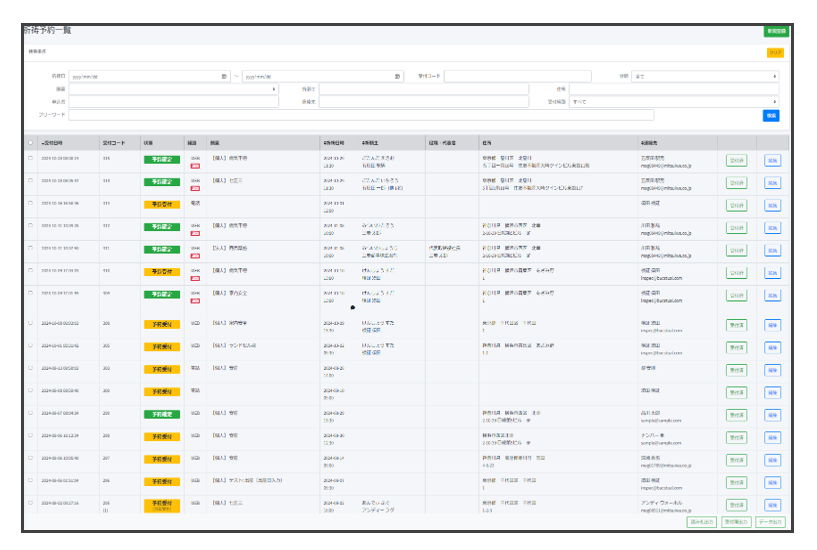Expand the 施設 dropdown in search form

pyautogui.click(x=174, y=89)
